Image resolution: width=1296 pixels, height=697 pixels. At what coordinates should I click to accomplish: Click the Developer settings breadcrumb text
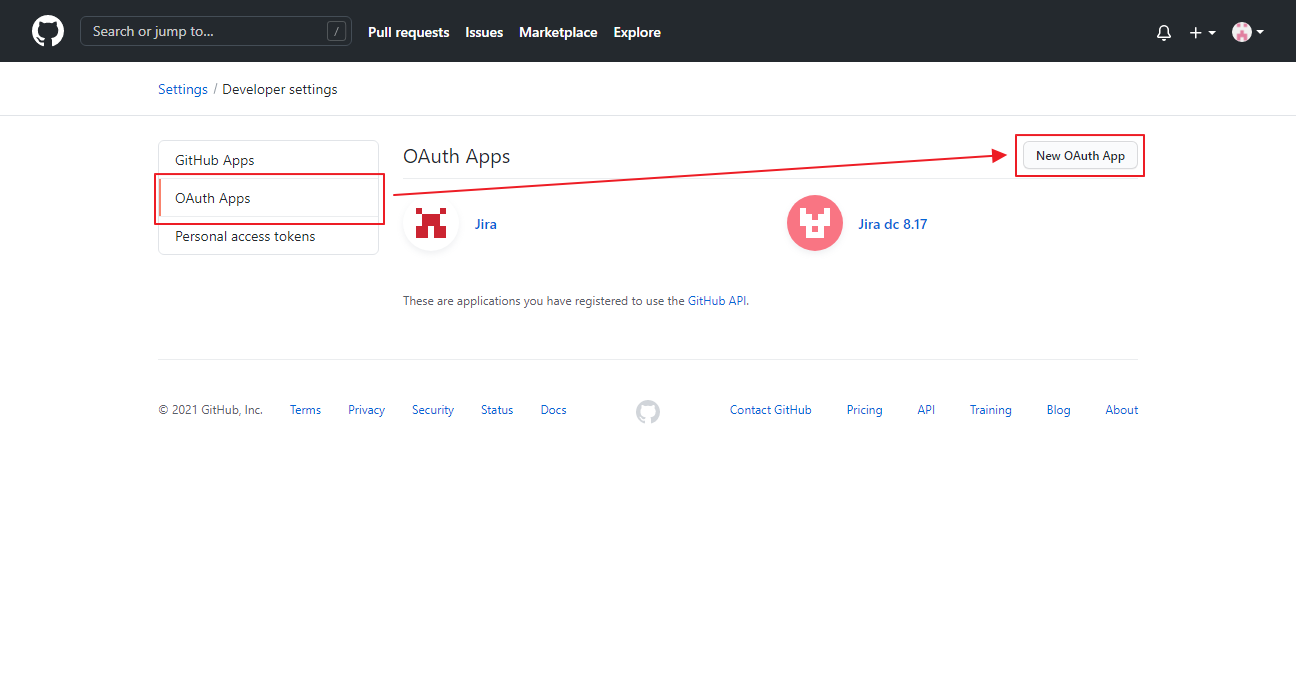(x=280, y=89)
